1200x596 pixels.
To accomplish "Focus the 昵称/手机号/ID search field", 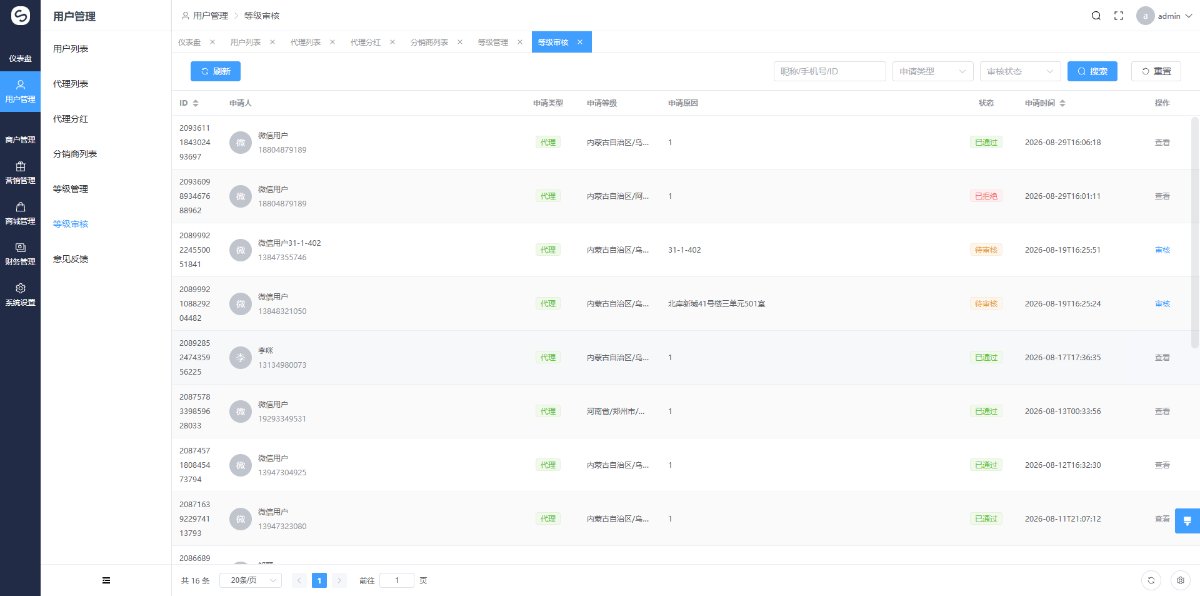I will (830, 71).
